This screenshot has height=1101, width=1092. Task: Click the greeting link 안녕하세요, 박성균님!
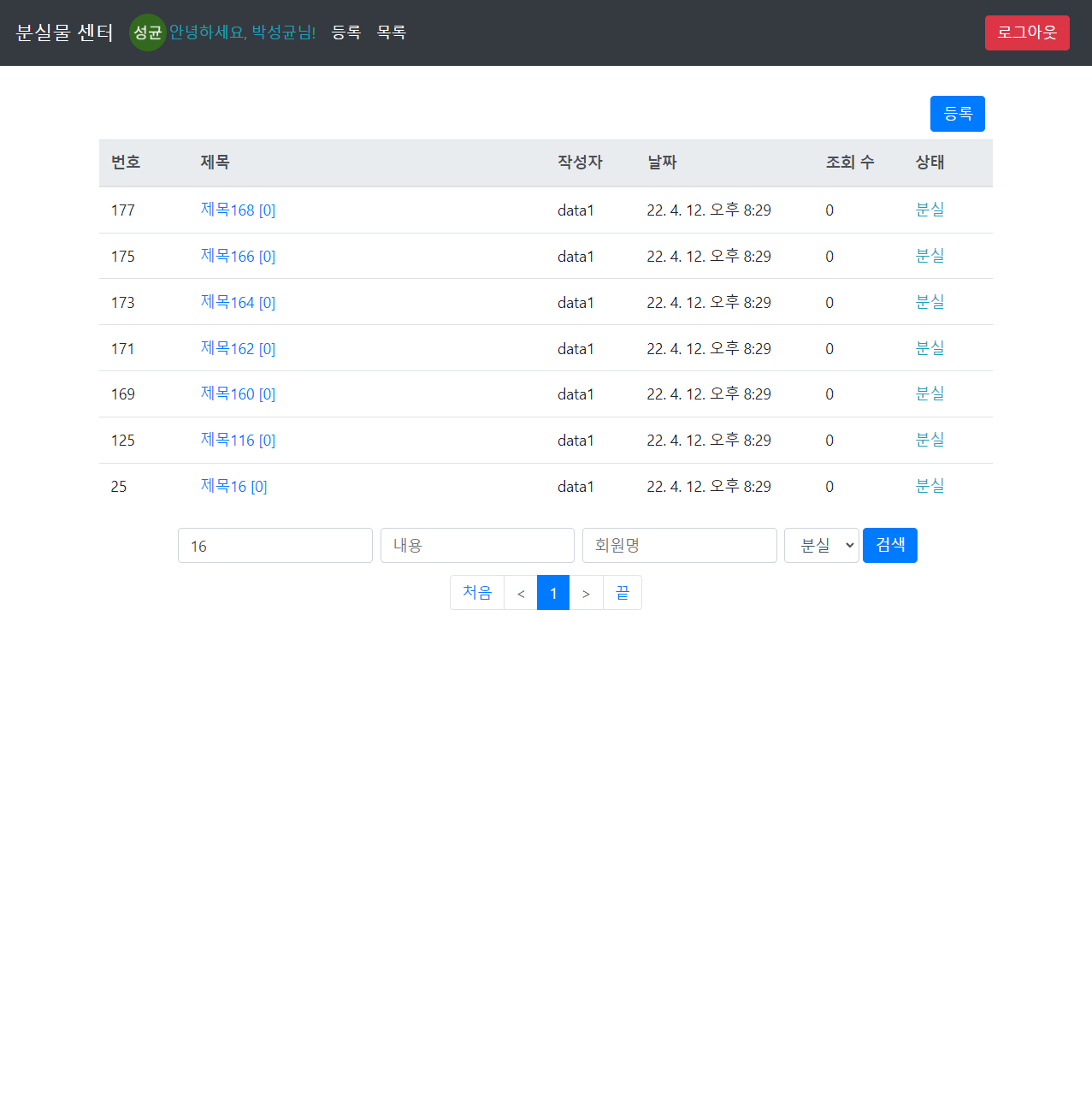coord(242,33)
